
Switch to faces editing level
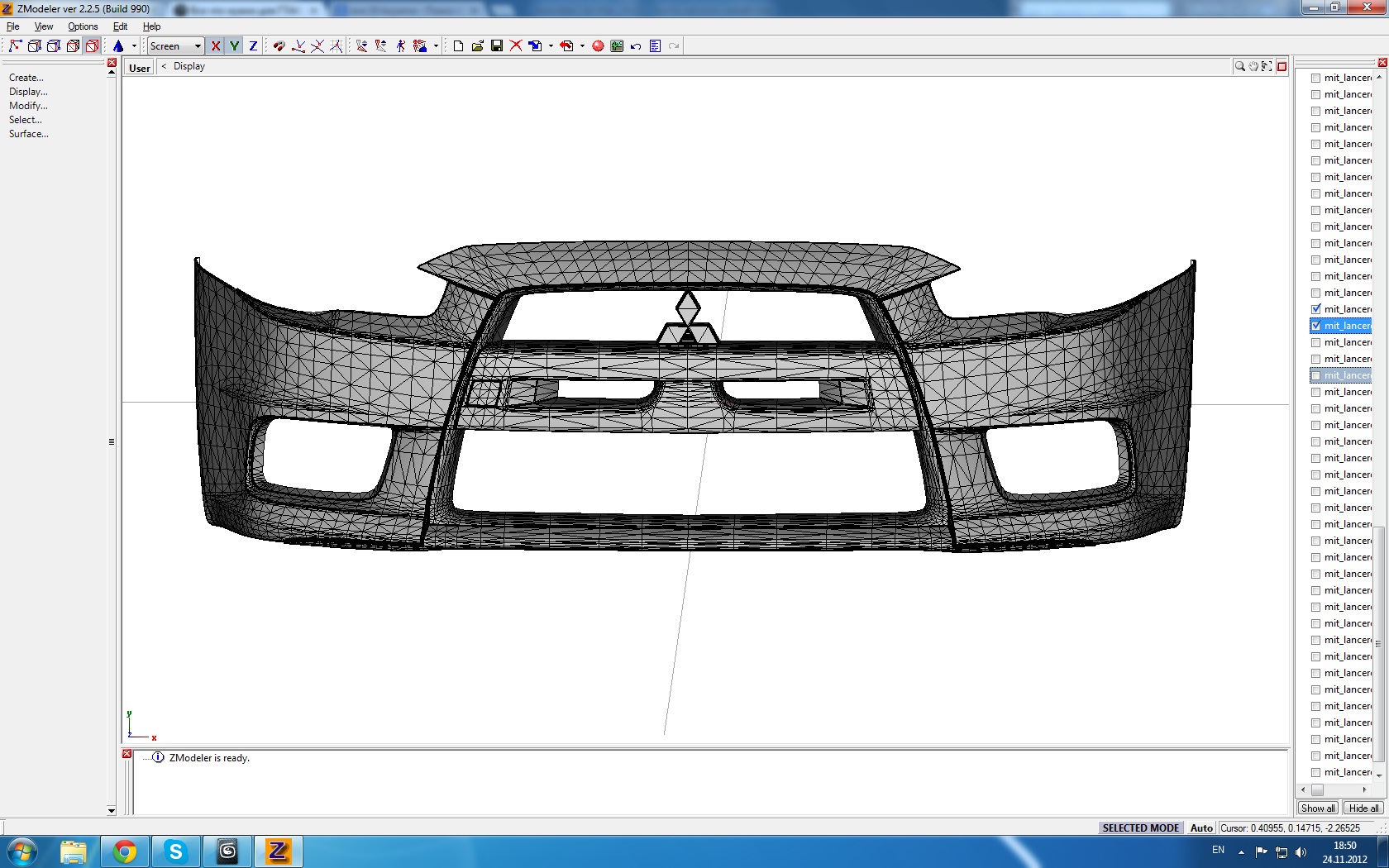[x=53, y=45]
